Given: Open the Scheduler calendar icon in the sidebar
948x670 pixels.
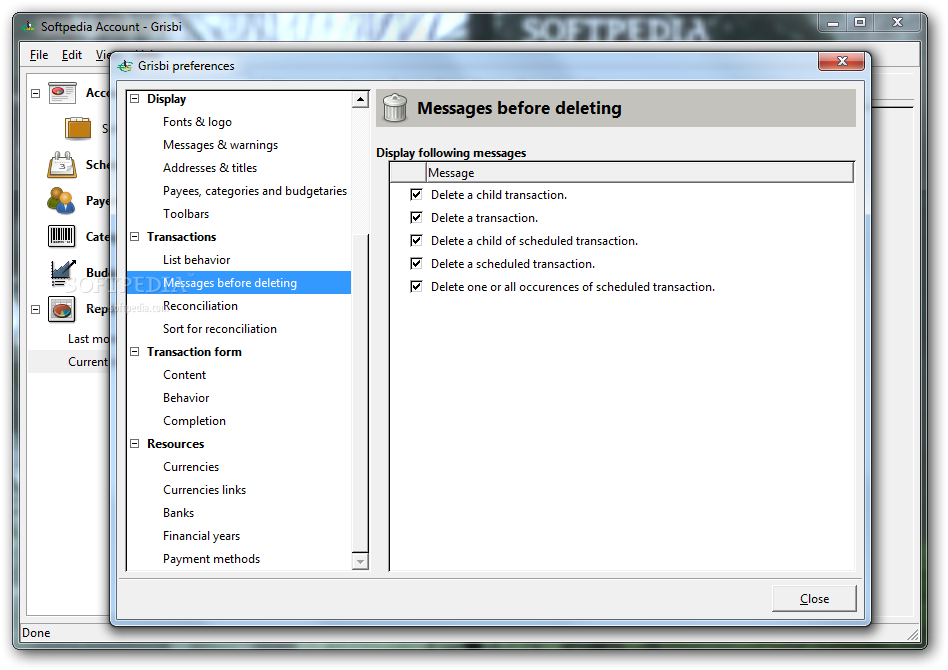Looking at the screenshot, I should click(62, 164).
